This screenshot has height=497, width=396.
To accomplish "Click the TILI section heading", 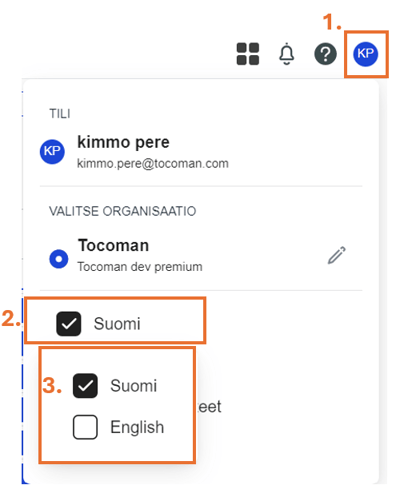I will (x=60, y=114).
